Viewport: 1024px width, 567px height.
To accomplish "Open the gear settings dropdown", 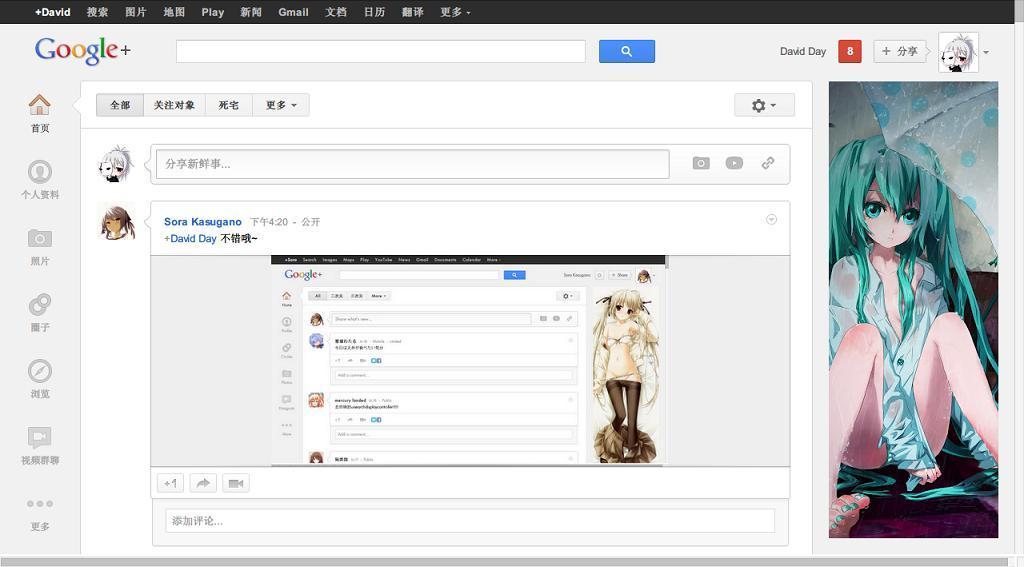I will (x=764, y=105).
